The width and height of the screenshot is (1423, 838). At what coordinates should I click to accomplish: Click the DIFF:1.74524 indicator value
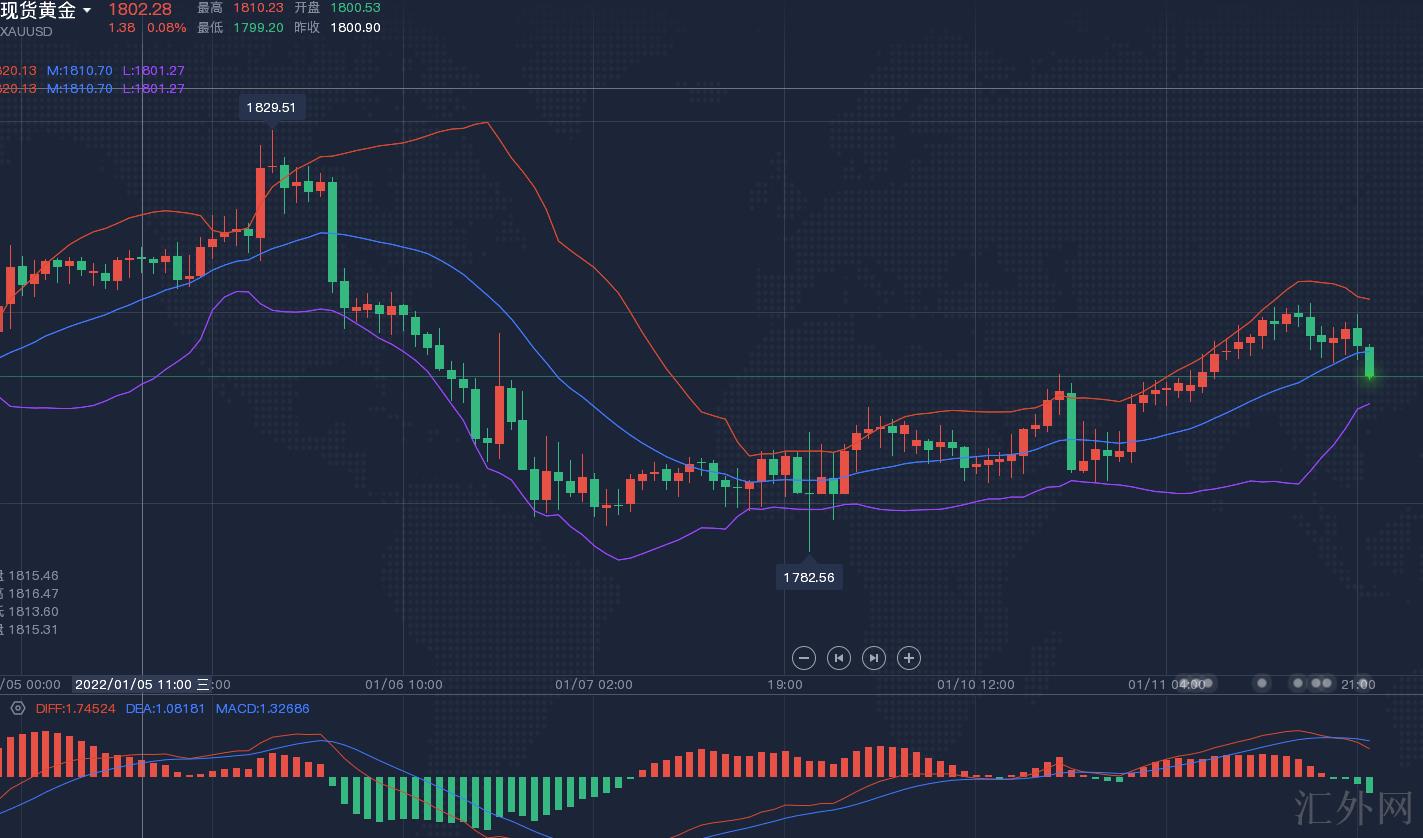[x=75, y=708]
